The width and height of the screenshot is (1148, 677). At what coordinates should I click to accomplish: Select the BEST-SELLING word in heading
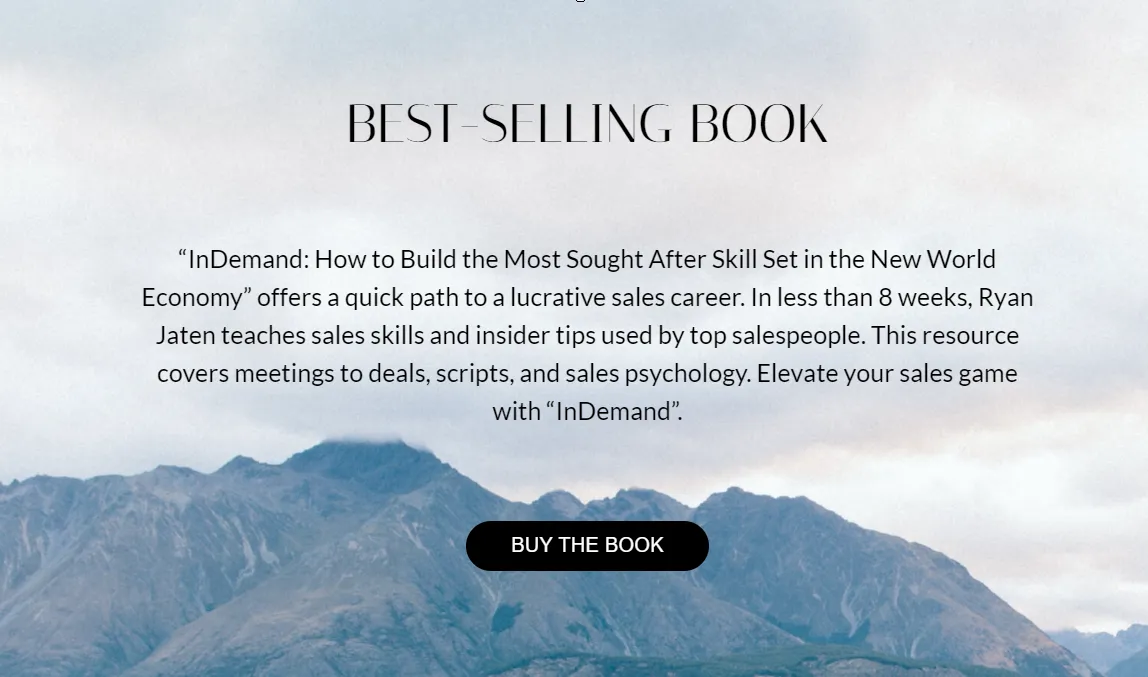[x=509, y=124]
